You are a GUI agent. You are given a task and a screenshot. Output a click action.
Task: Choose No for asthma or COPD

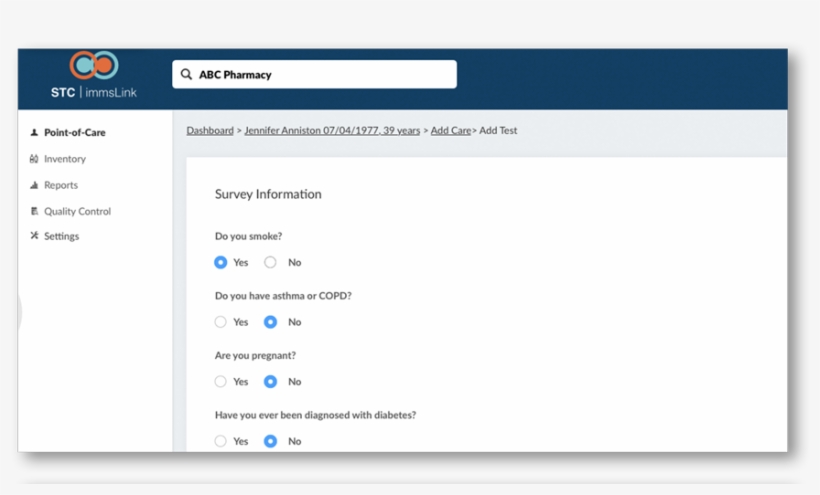(x=270, y=321)
